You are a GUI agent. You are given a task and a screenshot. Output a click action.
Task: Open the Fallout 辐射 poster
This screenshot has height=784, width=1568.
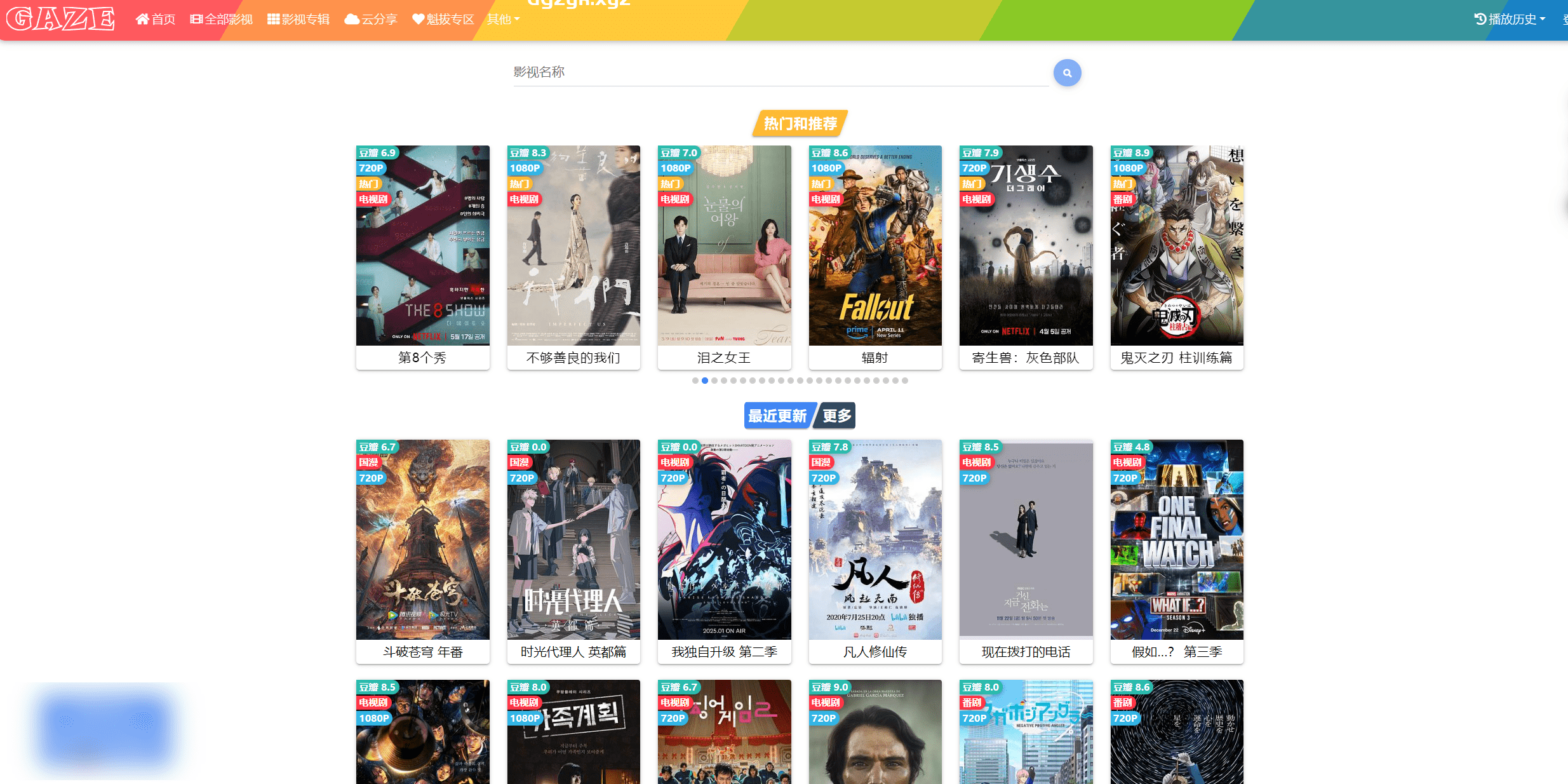click(875, 246)
